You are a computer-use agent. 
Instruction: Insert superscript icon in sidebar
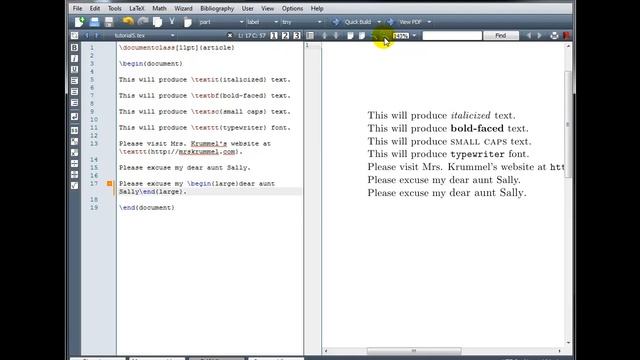74,153
